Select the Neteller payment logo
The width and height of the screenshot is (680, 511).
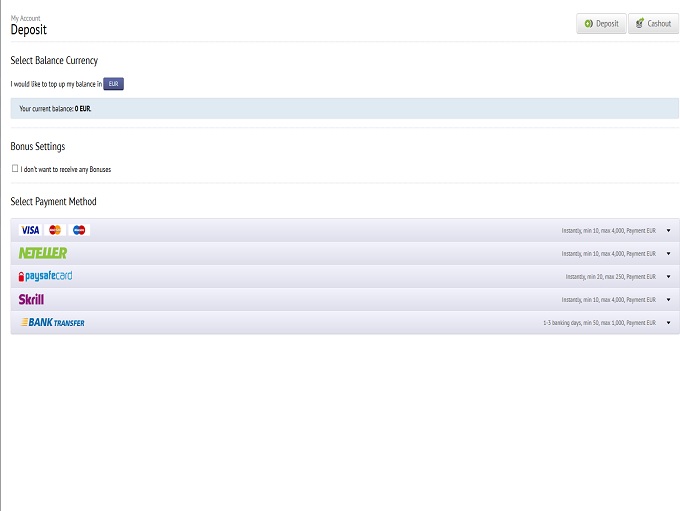tap(43, 253)
